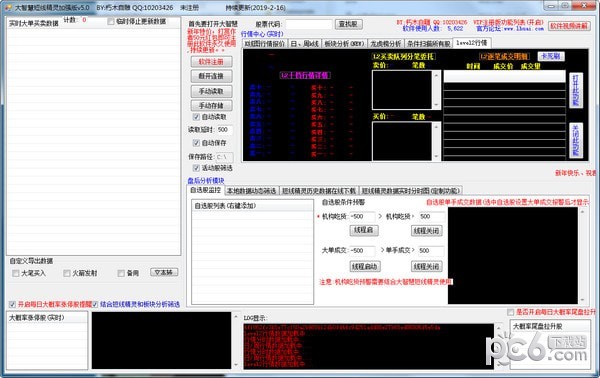Click the 软件注册 registration button

click(211, 62)
